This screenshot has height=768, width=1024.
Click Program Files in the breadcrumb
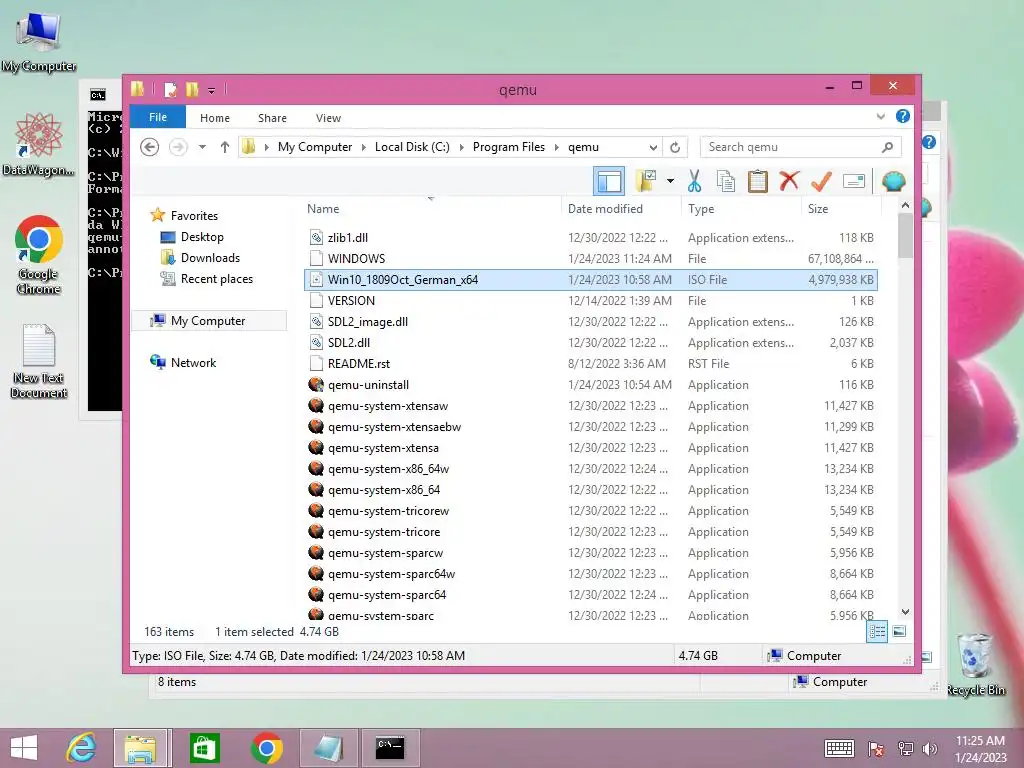[509, 147]
